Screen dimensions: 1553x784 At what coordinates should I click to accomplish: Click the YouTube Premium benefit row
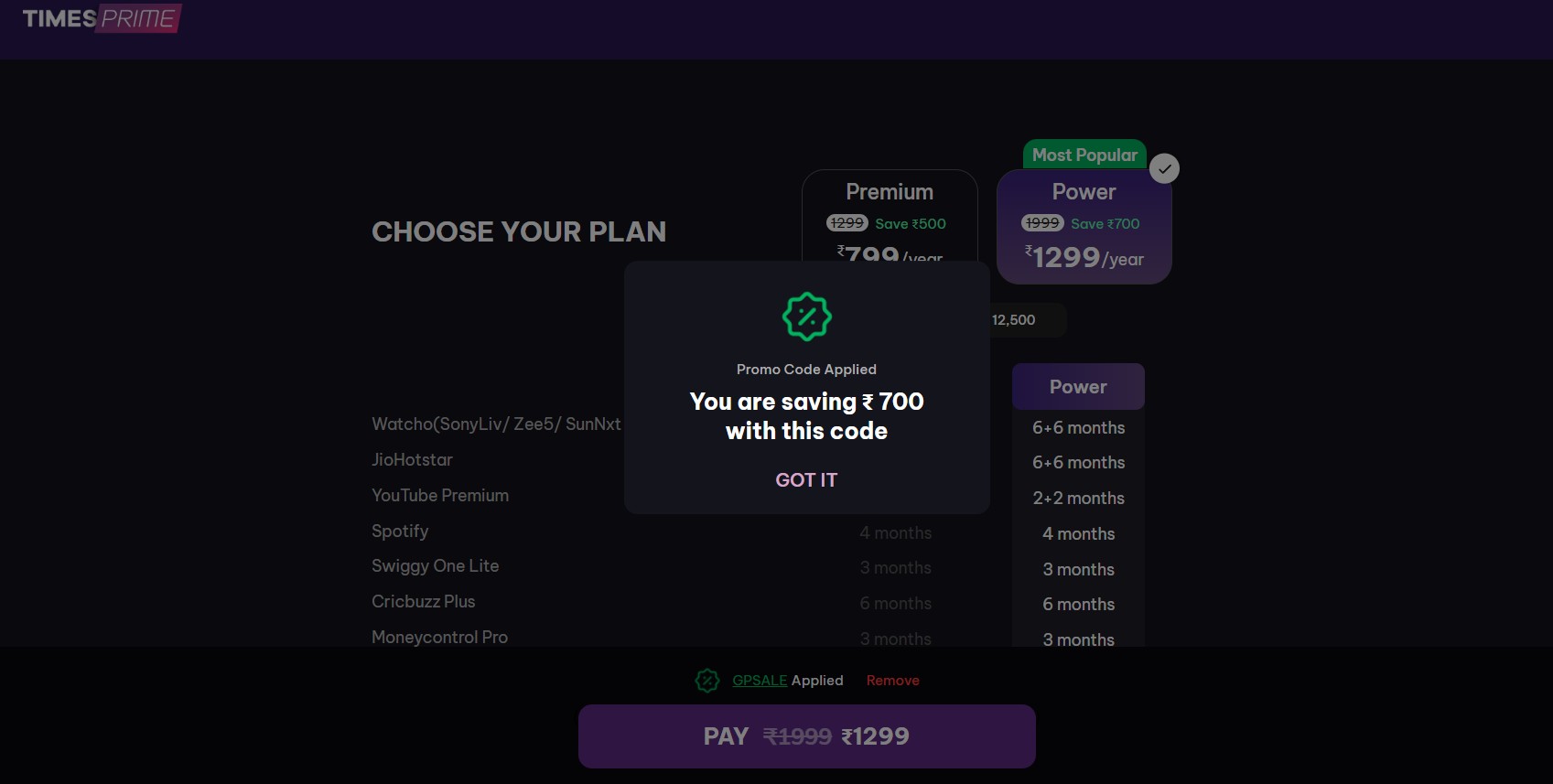[440, 496]
